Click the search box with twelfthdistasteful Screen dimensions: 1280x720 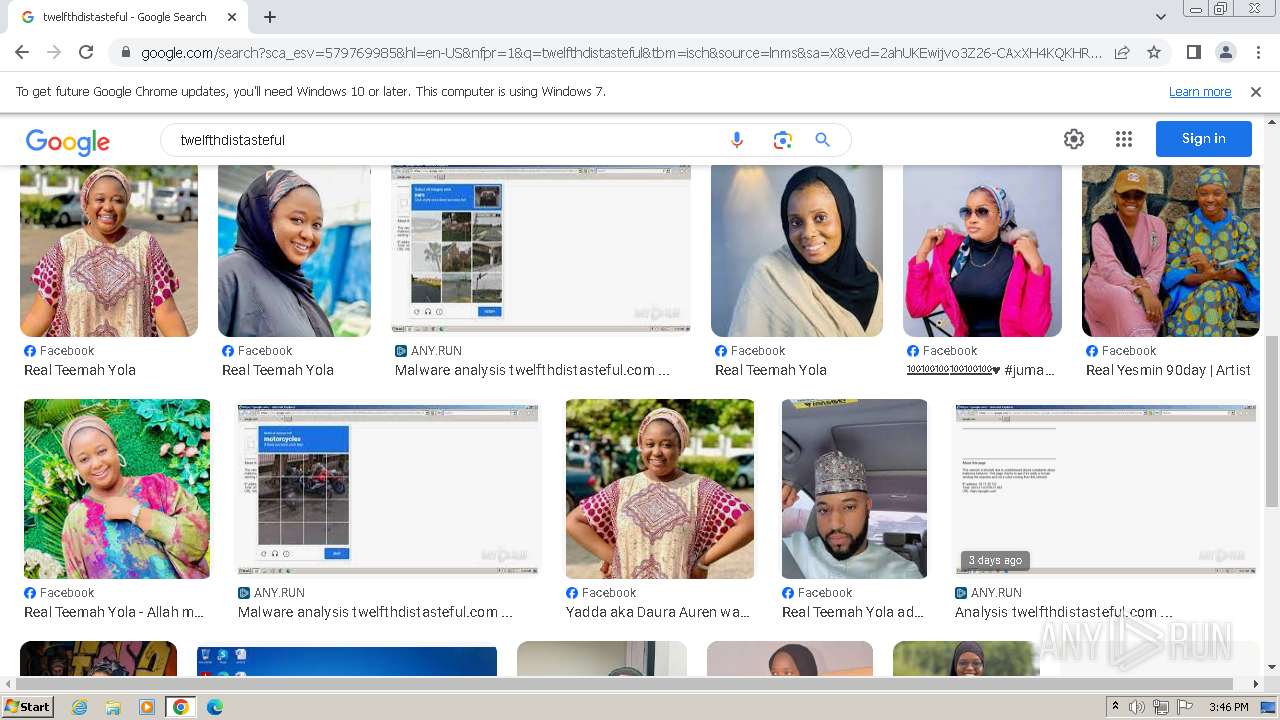(x=445, y=140)
